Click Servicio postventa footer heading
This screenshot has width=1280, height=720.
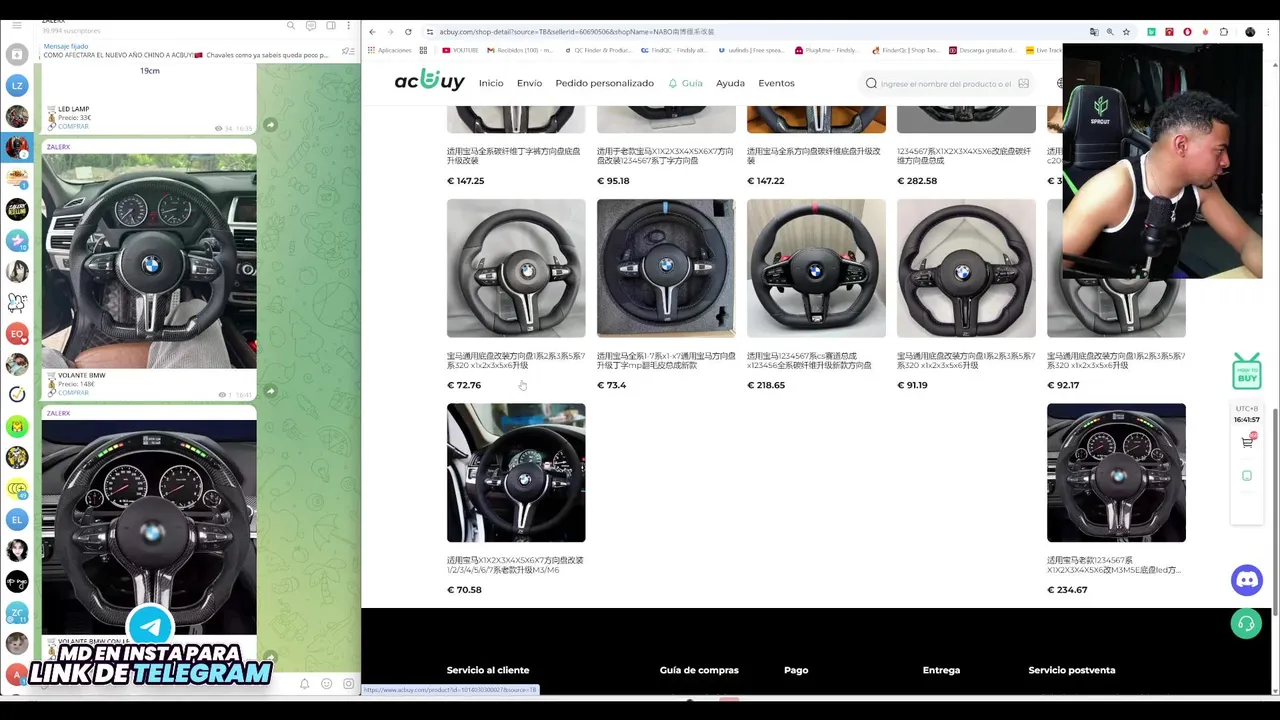(1072, 670)
